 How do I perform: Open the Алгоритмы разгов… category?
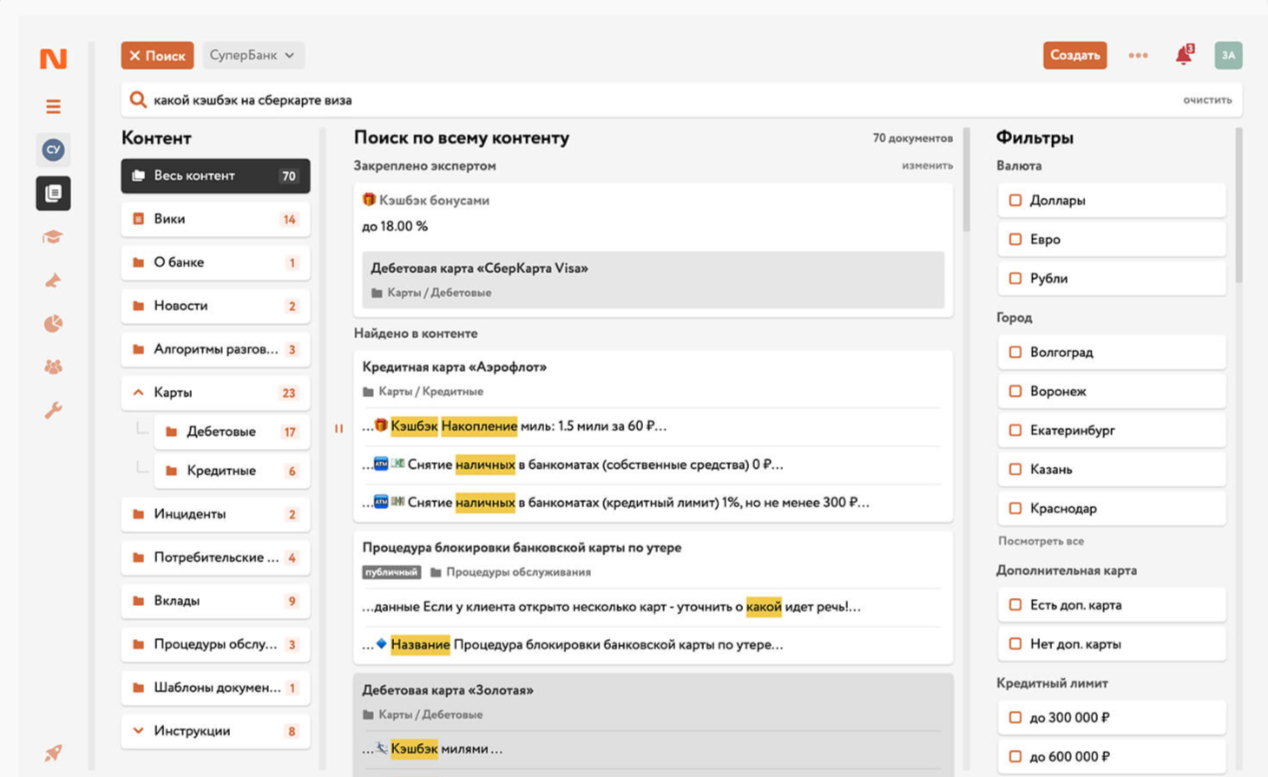pos(215,350)
